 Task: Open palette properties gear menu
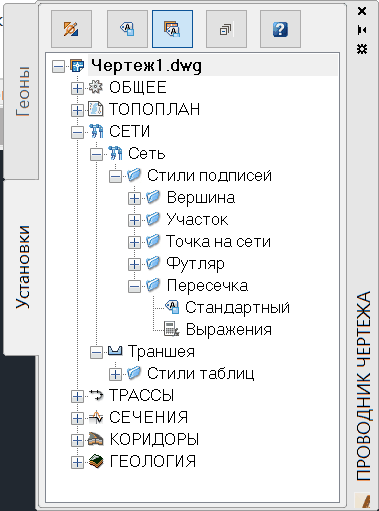pos(362,49)
